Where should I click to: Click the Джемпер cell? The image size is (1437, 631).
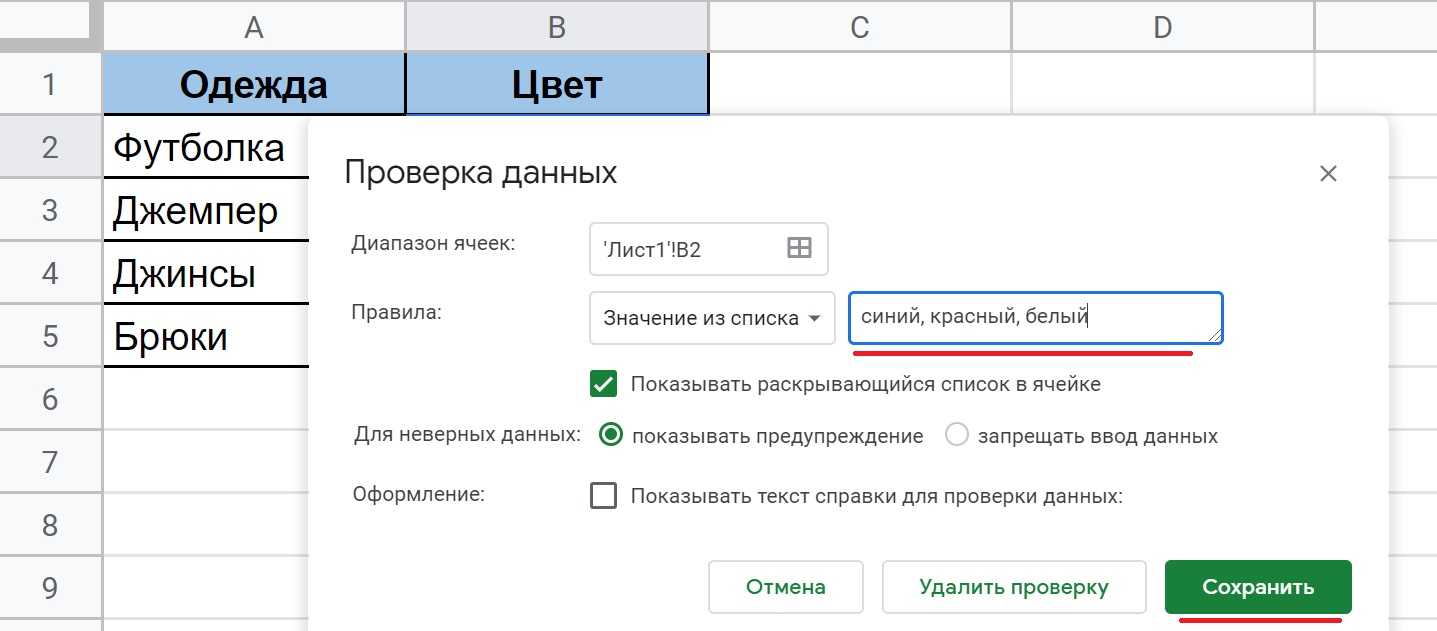pos(206,210)
